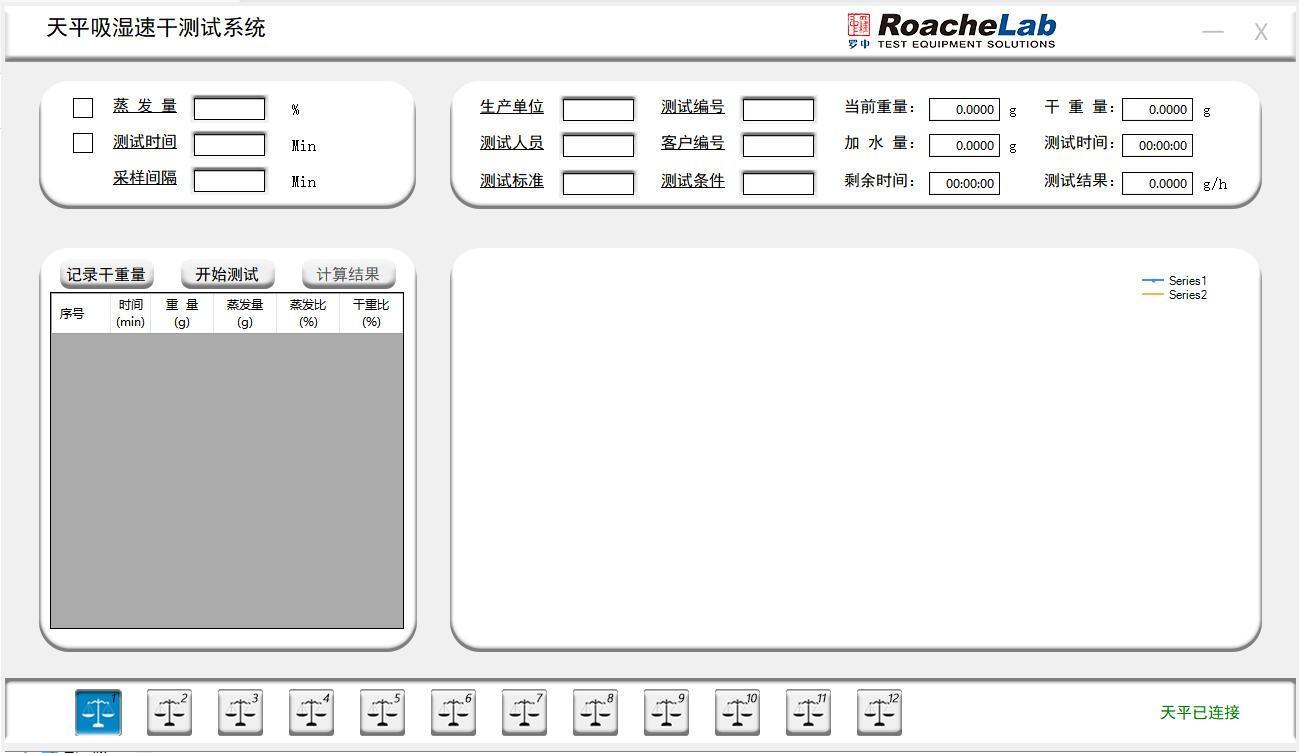The image size is (1299, 753).
Task: Tick the 测试时间 checkbox
Action: click(x=83, y=144)
